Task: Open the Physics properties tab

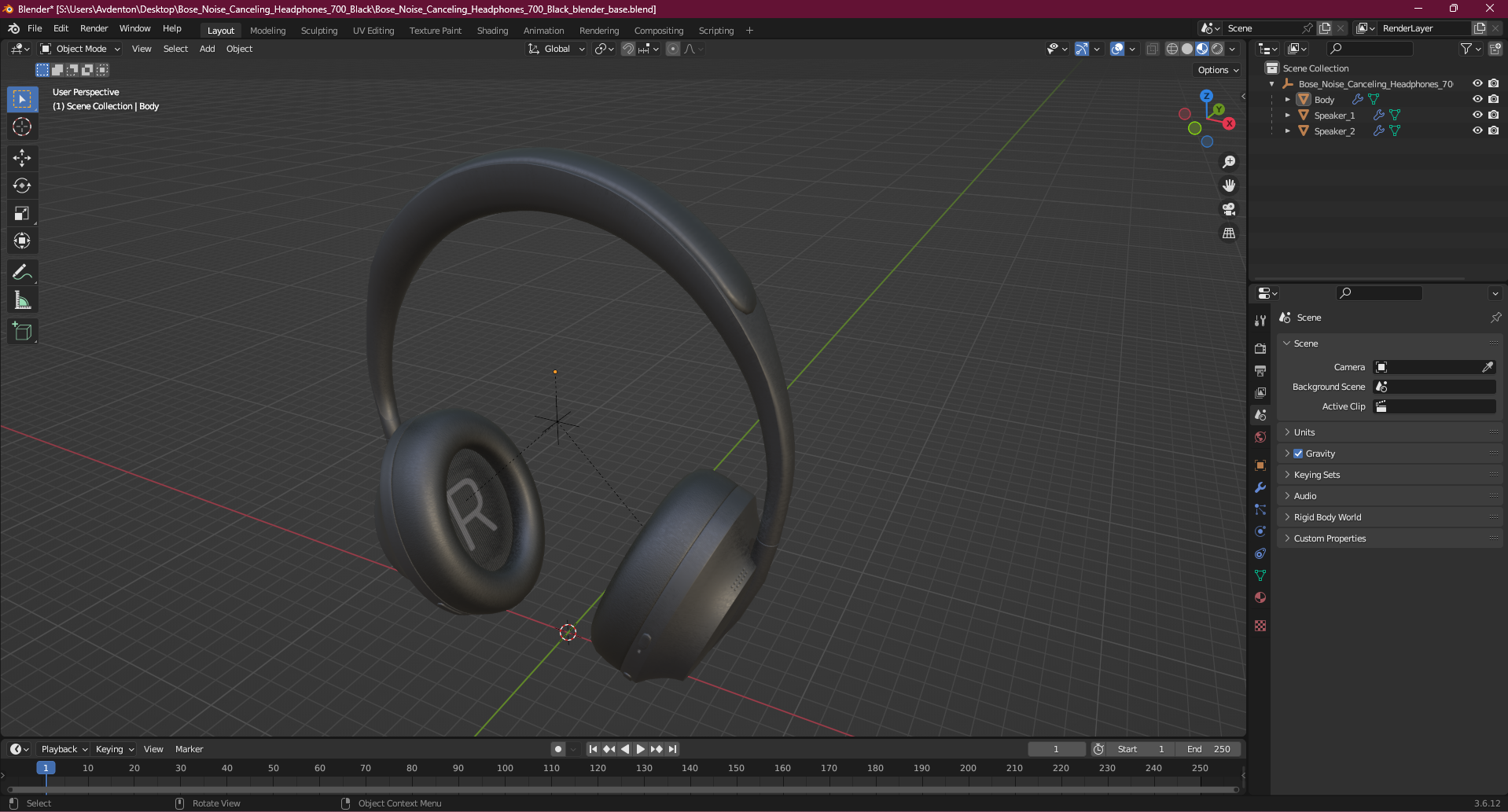Action: (x=1260, y=531)
